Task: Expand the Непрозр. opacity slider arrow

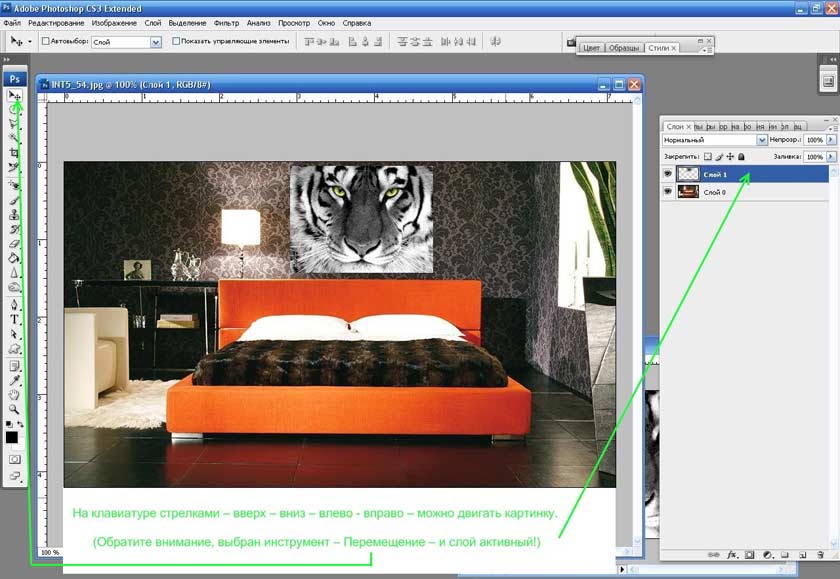Action: coord(831,141)
